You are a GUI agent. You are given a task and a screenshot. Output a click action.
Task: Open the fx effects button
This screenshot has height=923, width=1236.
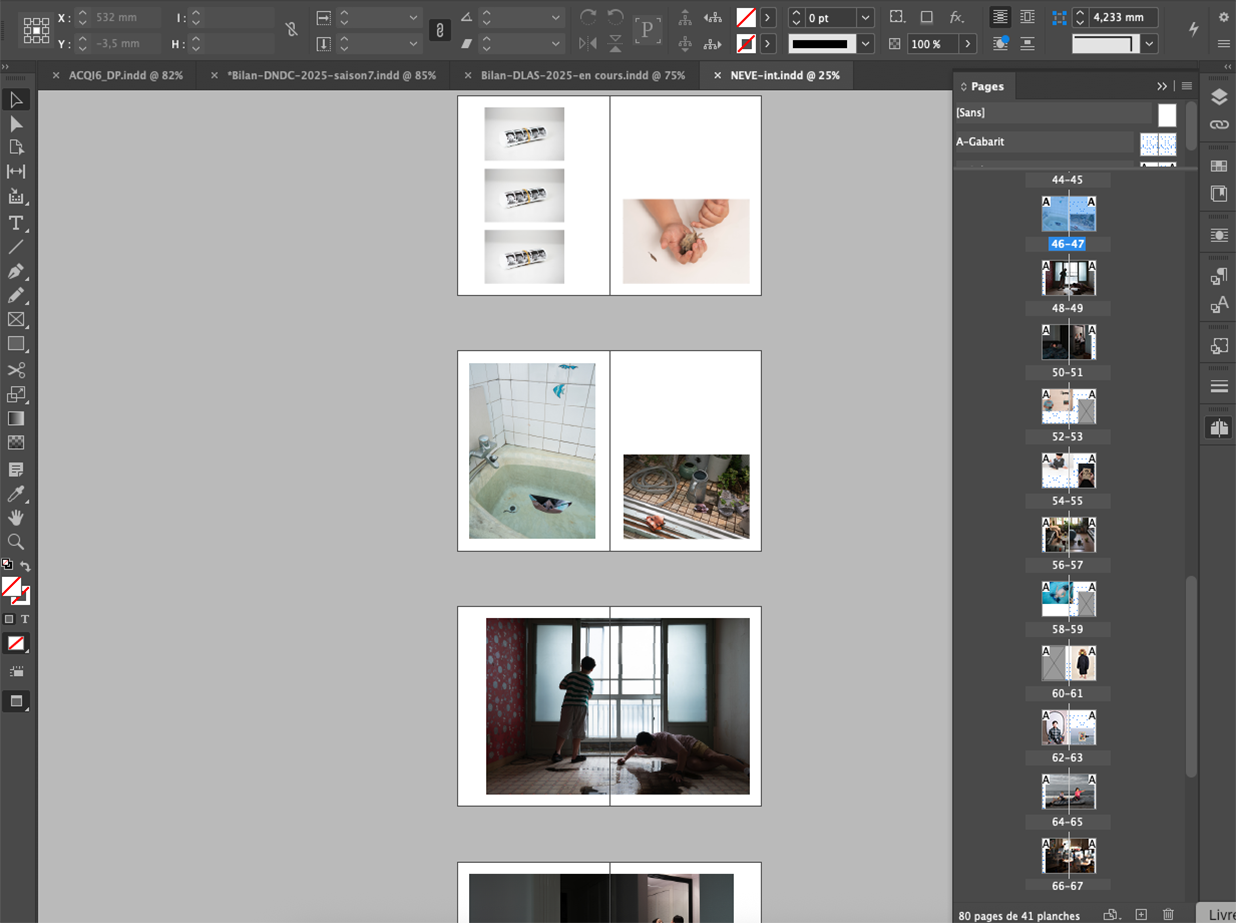point(957,17)
